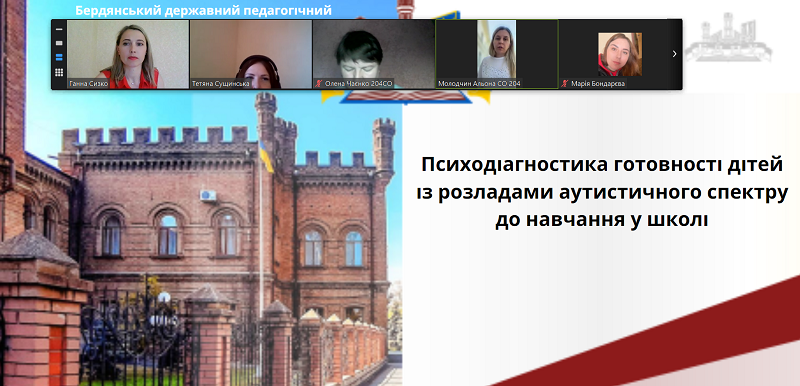
Task: Show next participants with the right arrow
Action: pyautogui.click(x=674, y=54)
